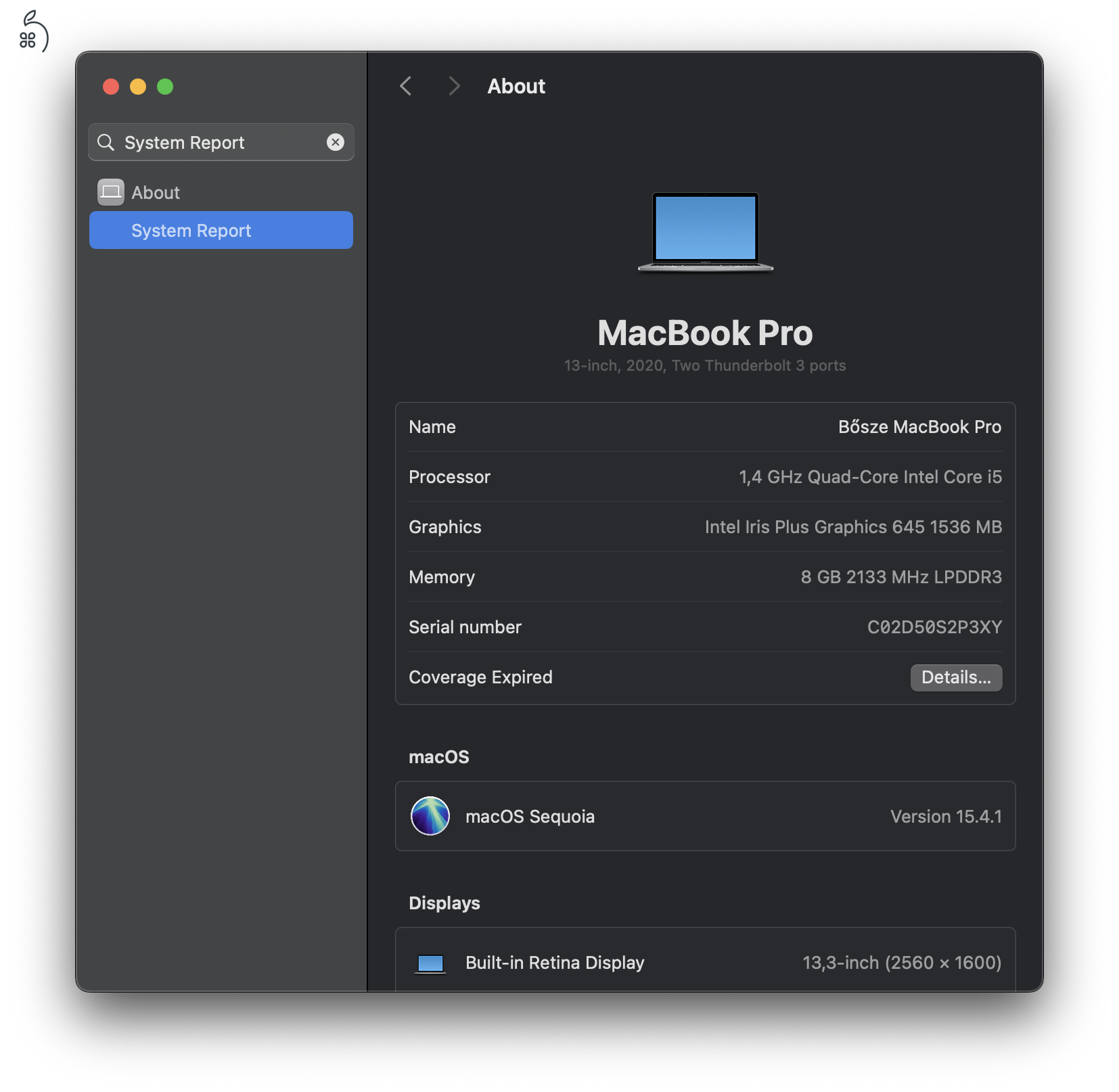Select the System Report search result

221,230
